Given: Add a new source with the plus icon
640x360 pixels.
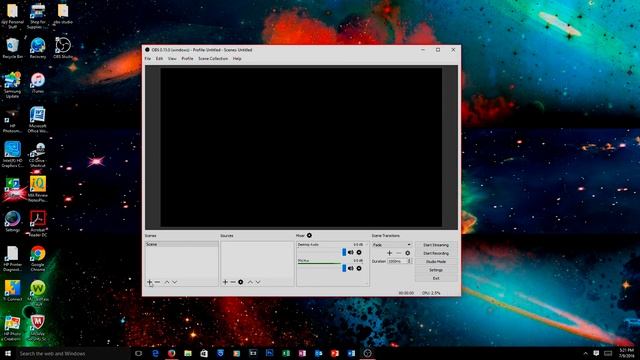Looking at the screenshot, I should click(x=225, y=282).
